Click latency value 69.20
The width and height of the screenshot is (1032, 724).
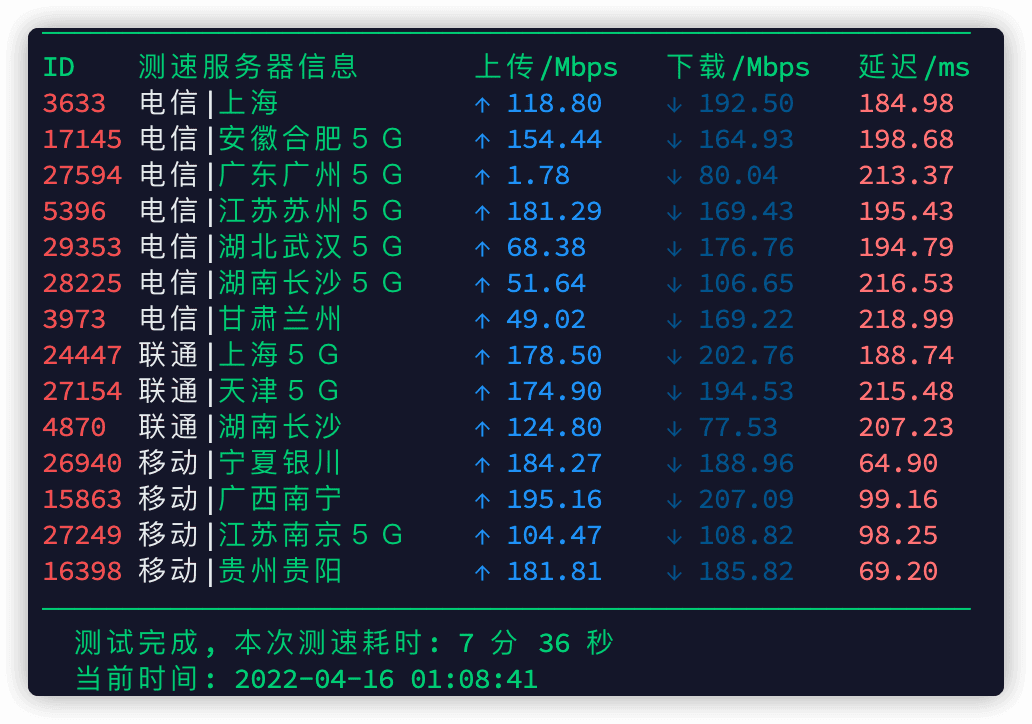898,571
